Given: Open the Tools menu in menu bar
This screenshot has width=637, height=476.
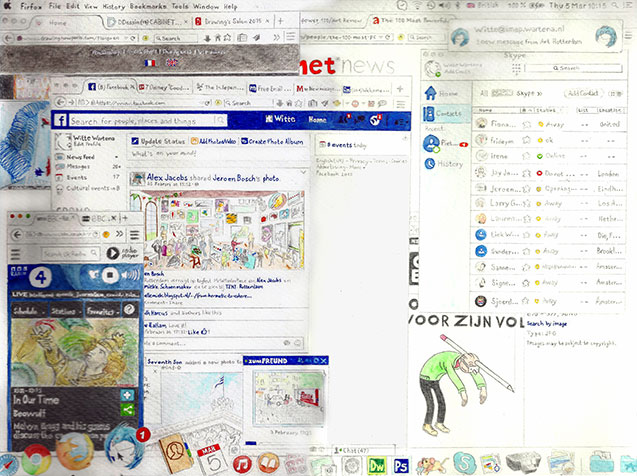Looking at the screenshot, I should (180, 6).
